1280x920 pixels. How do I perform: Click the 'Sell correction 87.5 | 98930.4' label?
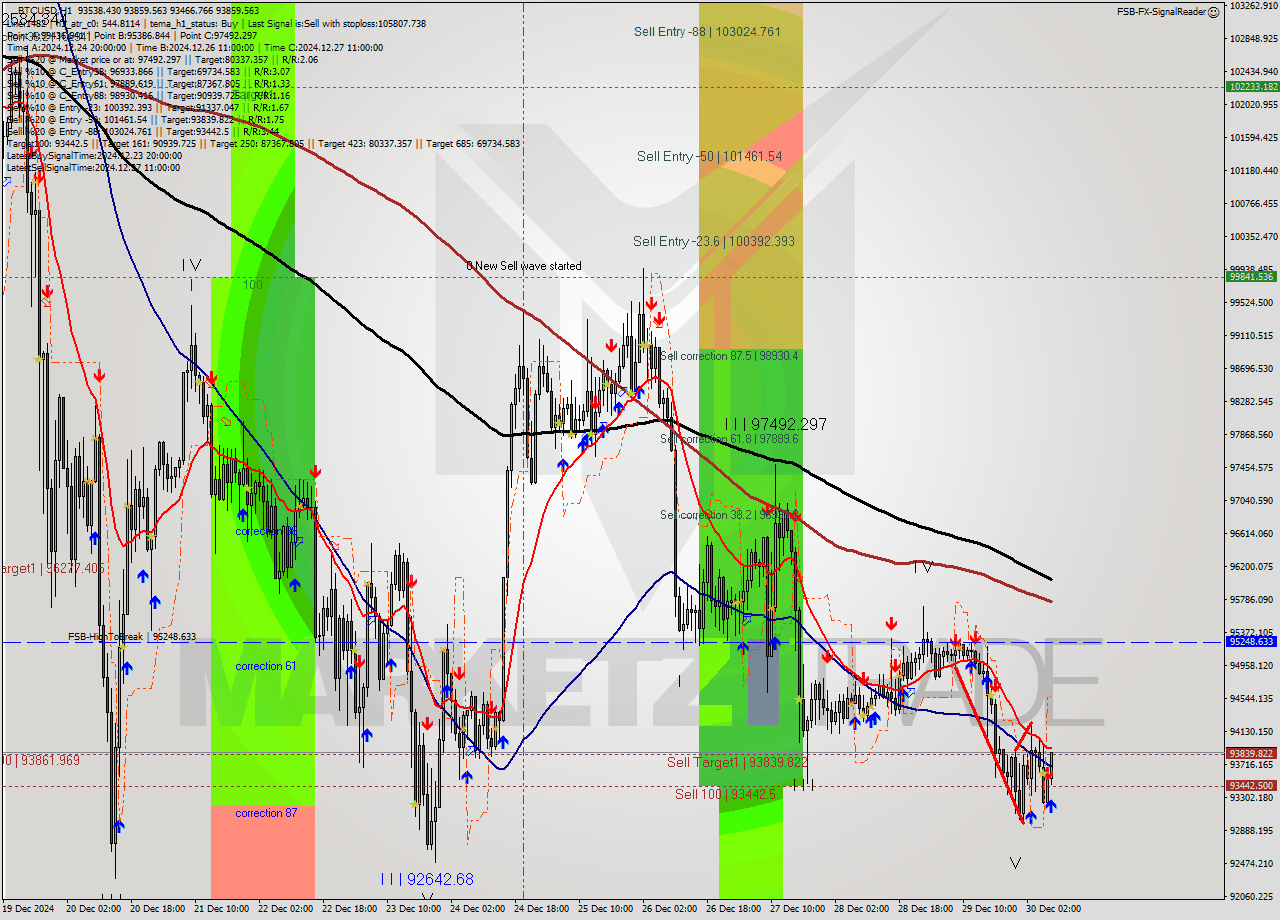coord(729,356)
